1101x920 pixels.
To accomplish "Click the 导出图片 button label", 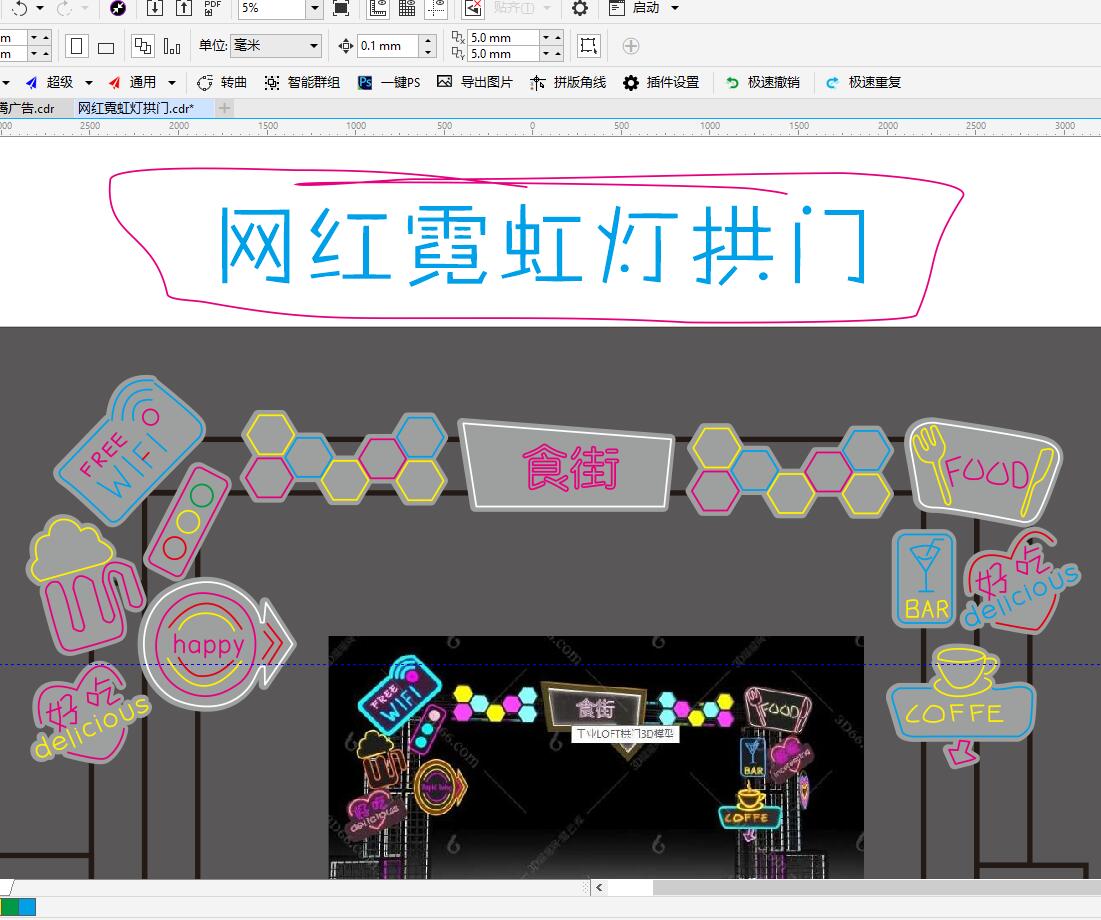I will tap(487, 82).
